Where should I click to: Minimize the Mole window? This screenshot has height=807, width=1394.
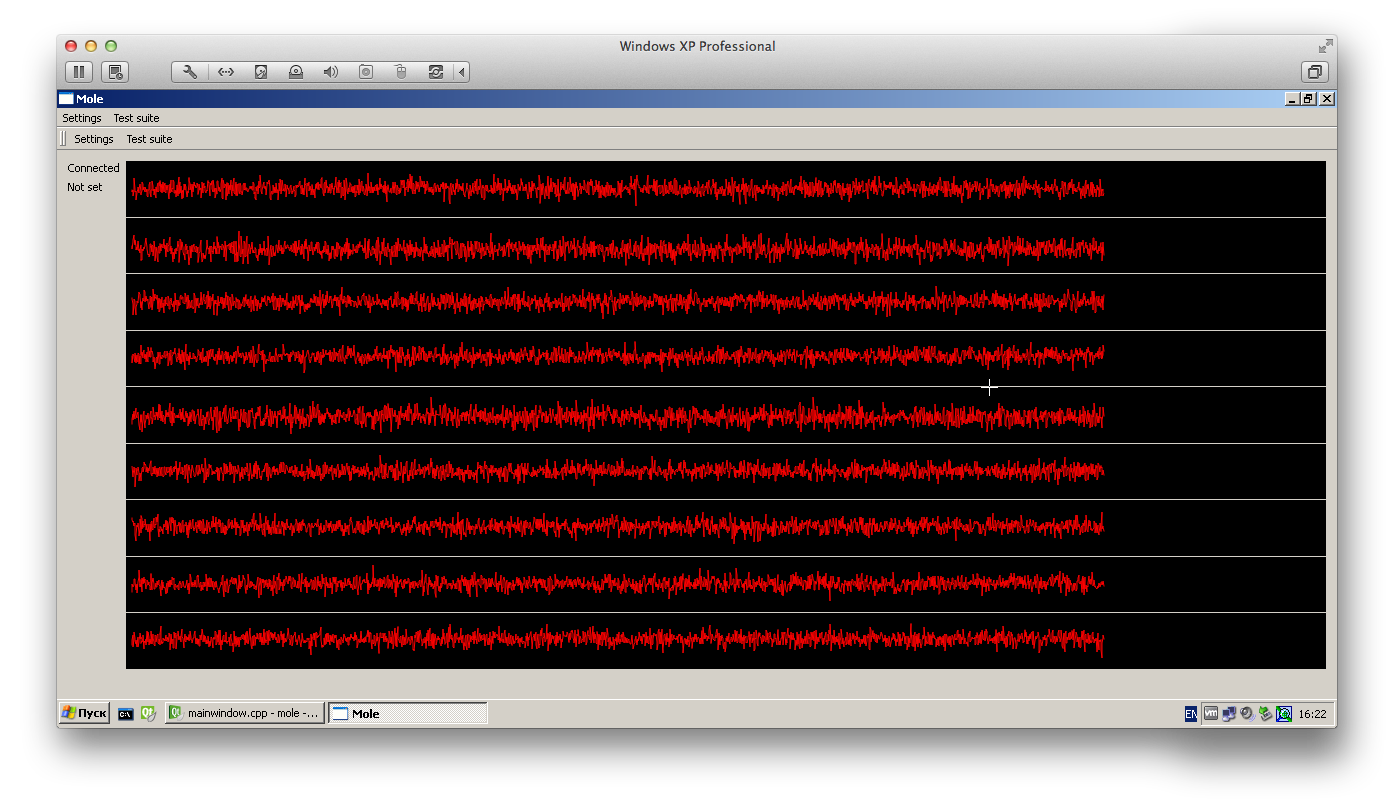click(1292, 99)
